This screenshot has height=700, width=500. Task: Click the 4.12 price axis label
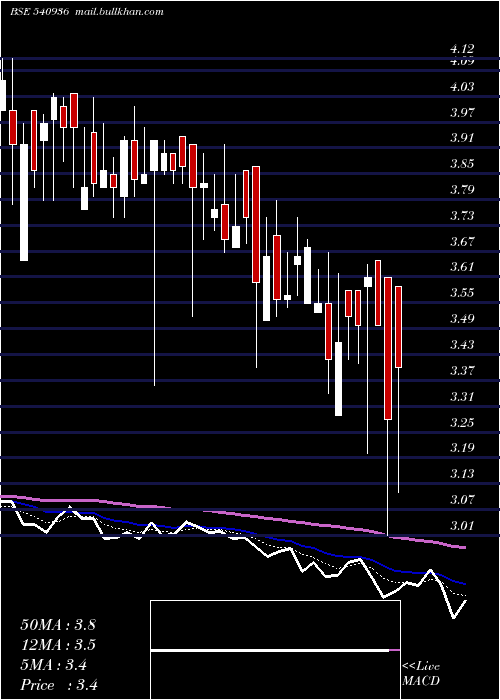462,49
